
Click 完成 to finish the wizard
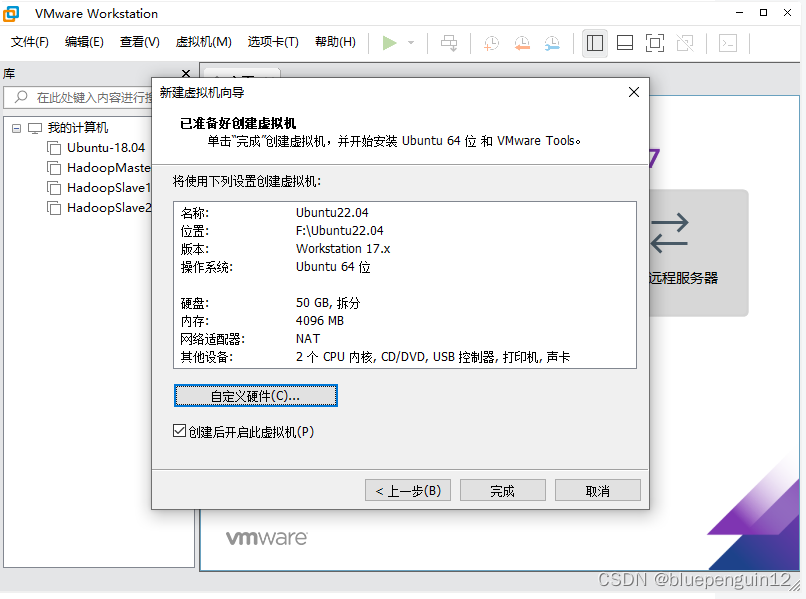(502, 491)
